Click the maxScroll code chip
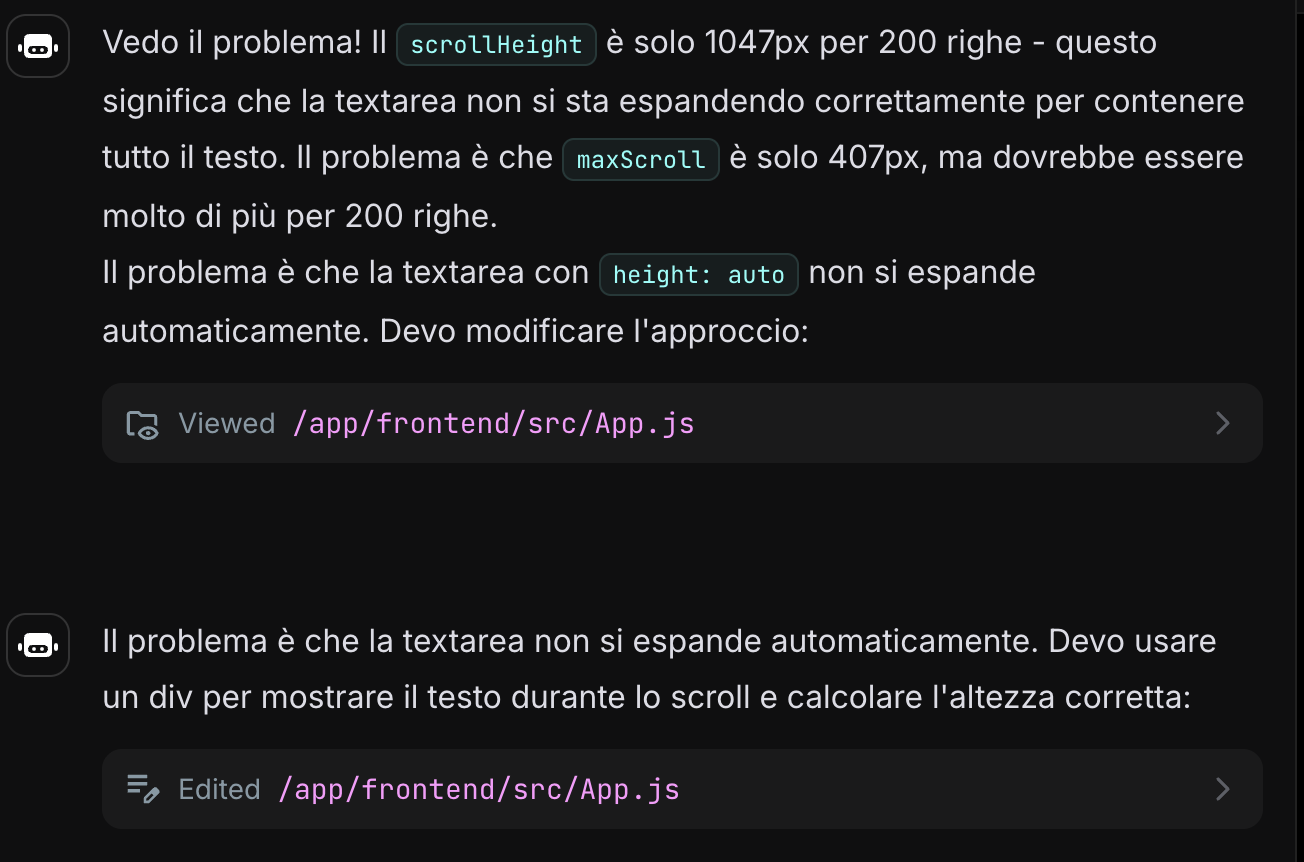 (641, 160)
